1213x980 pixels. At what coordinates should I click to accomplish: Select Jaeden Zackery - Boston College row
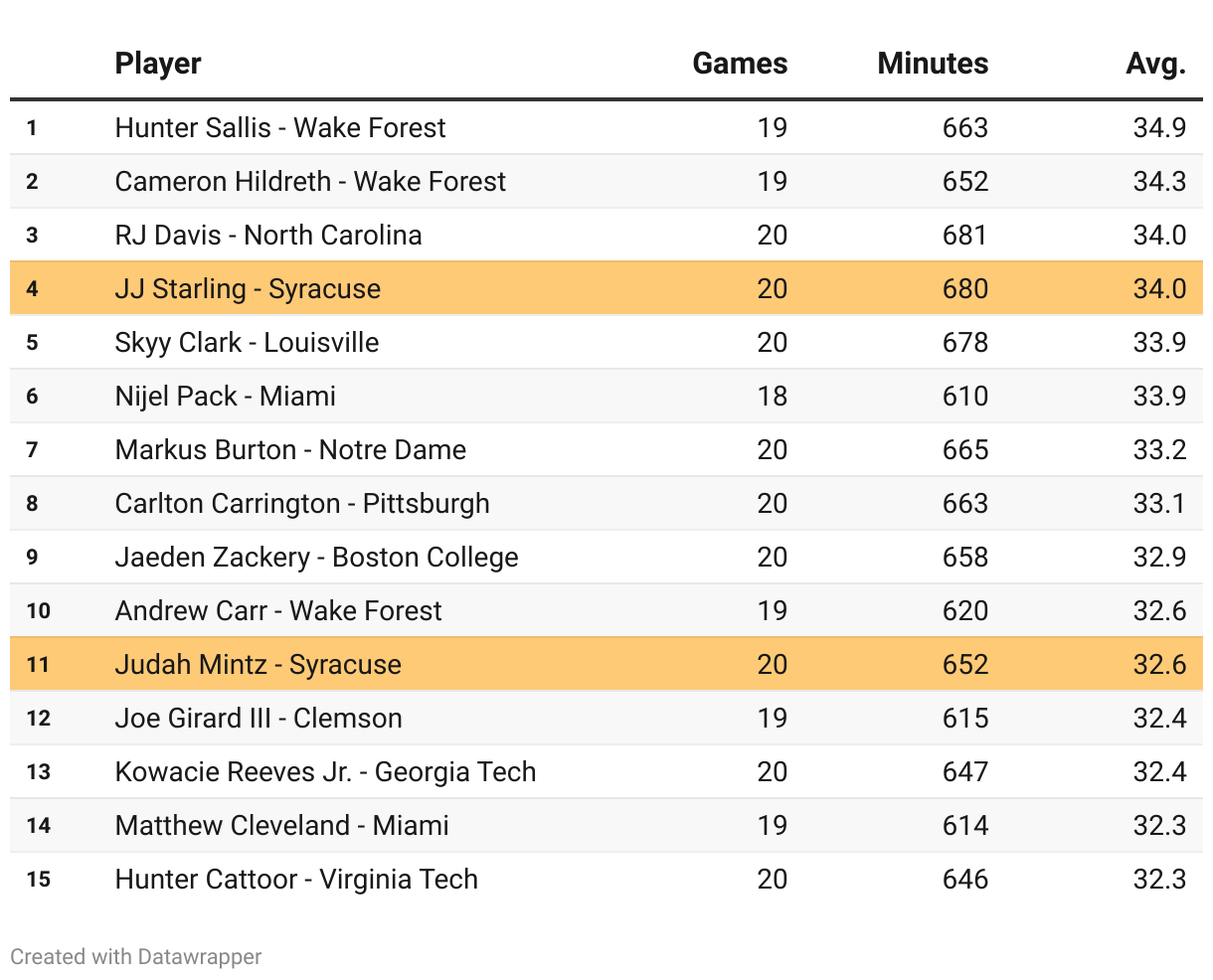(x=316, y=558)
